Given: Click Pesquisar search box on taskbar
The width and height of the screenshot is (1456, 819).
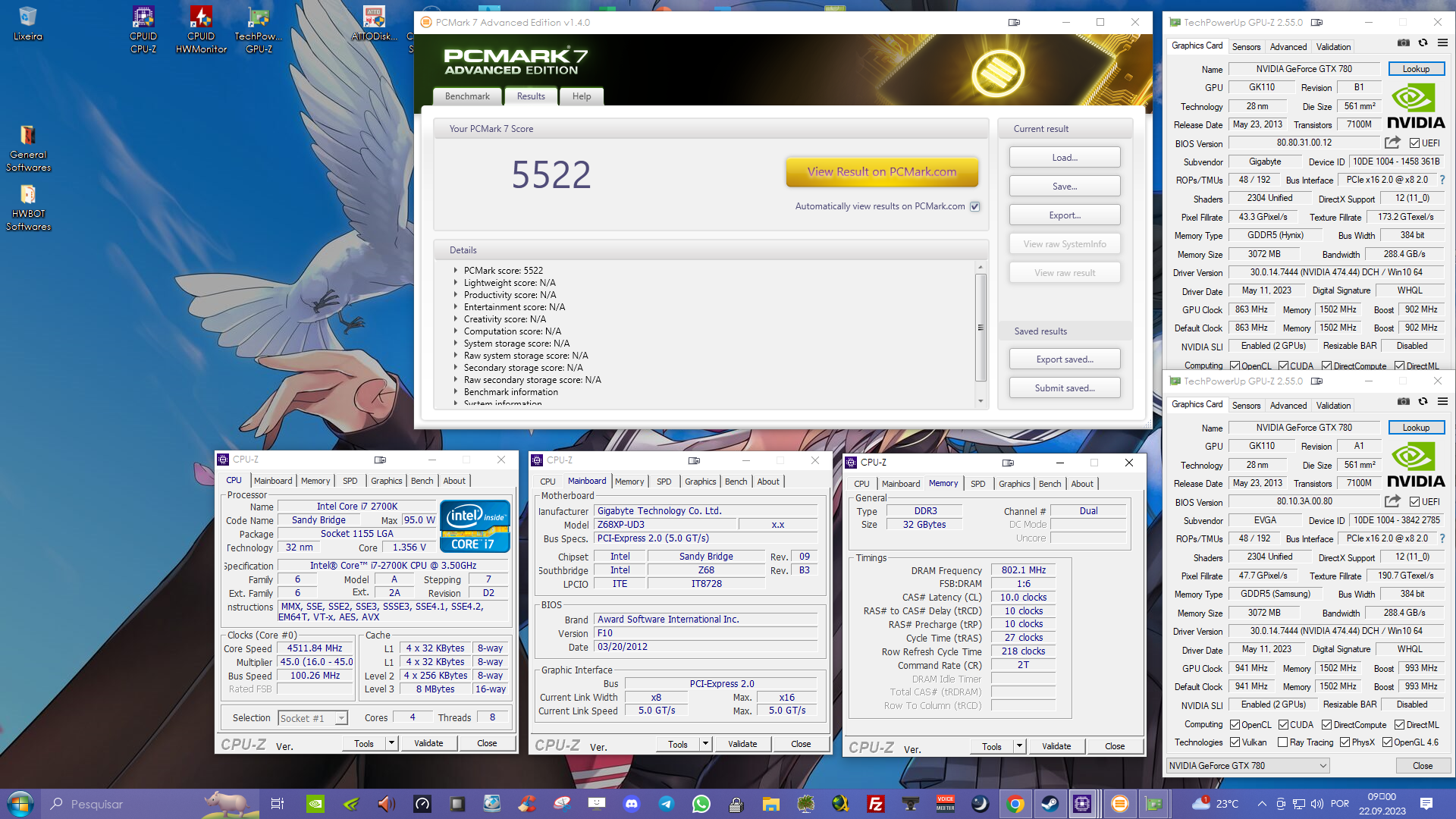Looking at the screenshot, I should tap(121, 804).
